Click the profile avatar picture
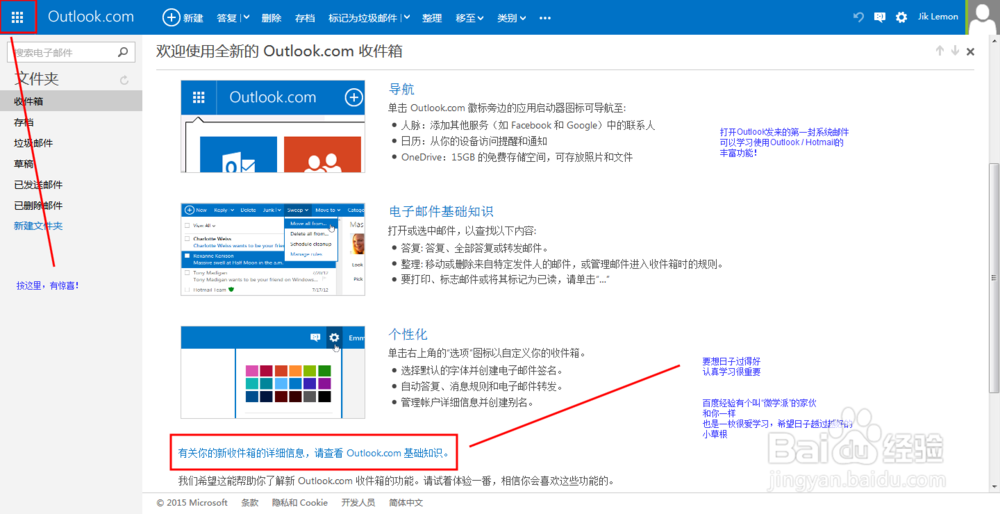 coord(983,17)
